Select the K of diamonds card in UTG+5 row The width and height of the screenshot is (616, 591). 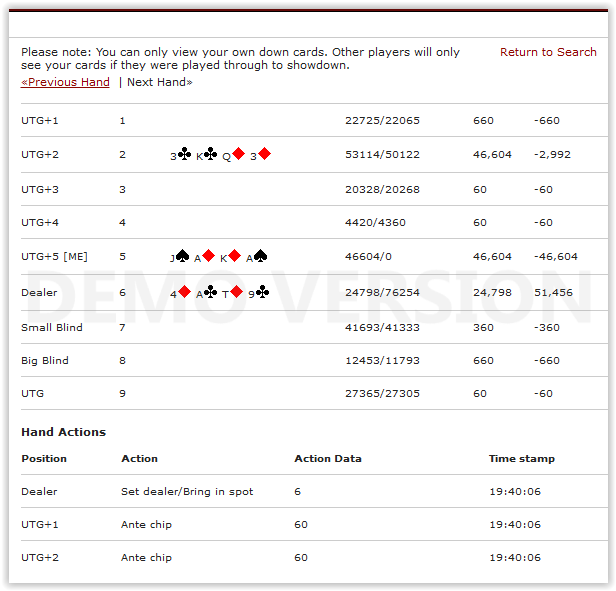coord(230,257)
